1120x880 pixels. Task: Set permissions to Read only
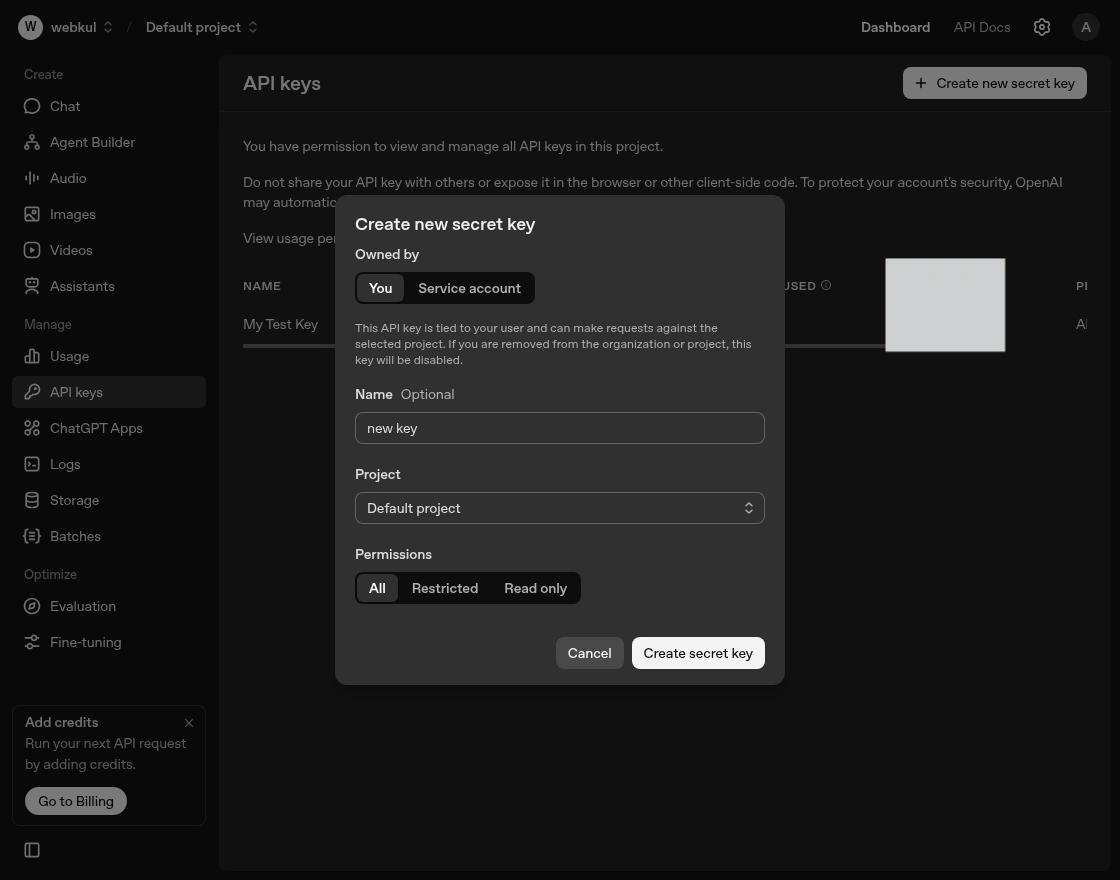pyautogui.click(x=535, y=588)
